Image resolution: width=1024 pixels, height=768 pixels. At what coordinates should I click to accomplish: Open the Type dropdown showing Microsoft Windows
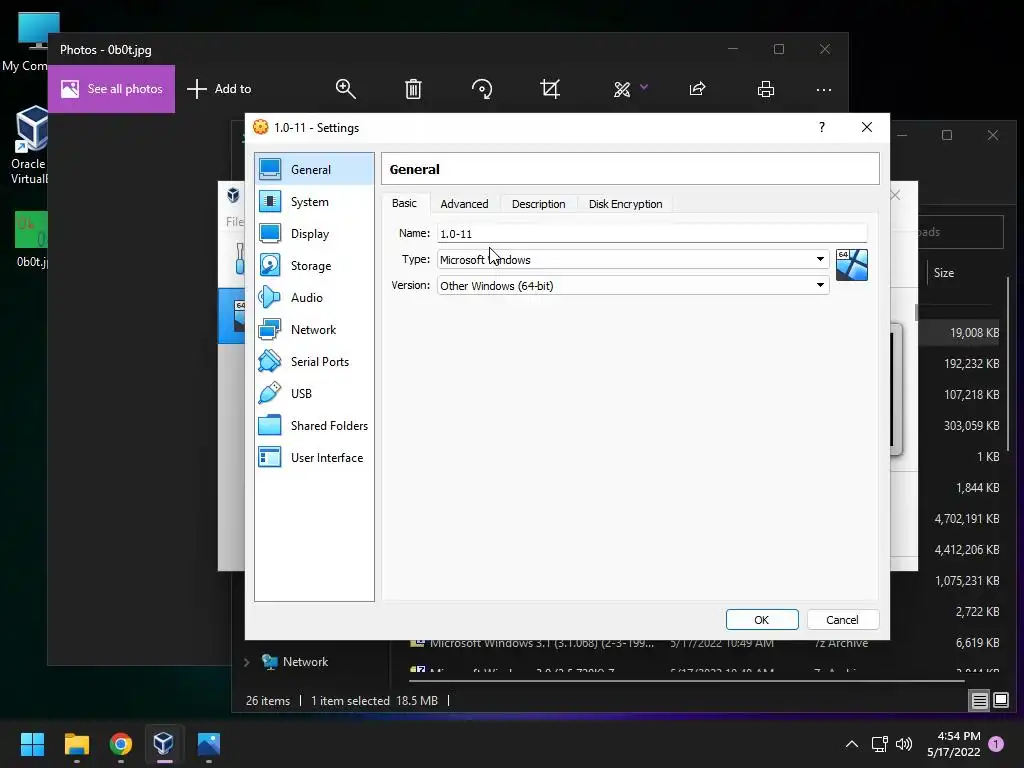633,259
